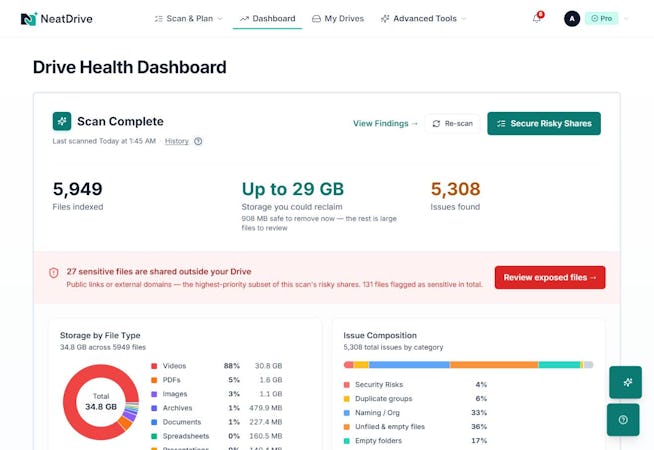Expand the Advanced Tools dropdown

(x=424, y=19)
